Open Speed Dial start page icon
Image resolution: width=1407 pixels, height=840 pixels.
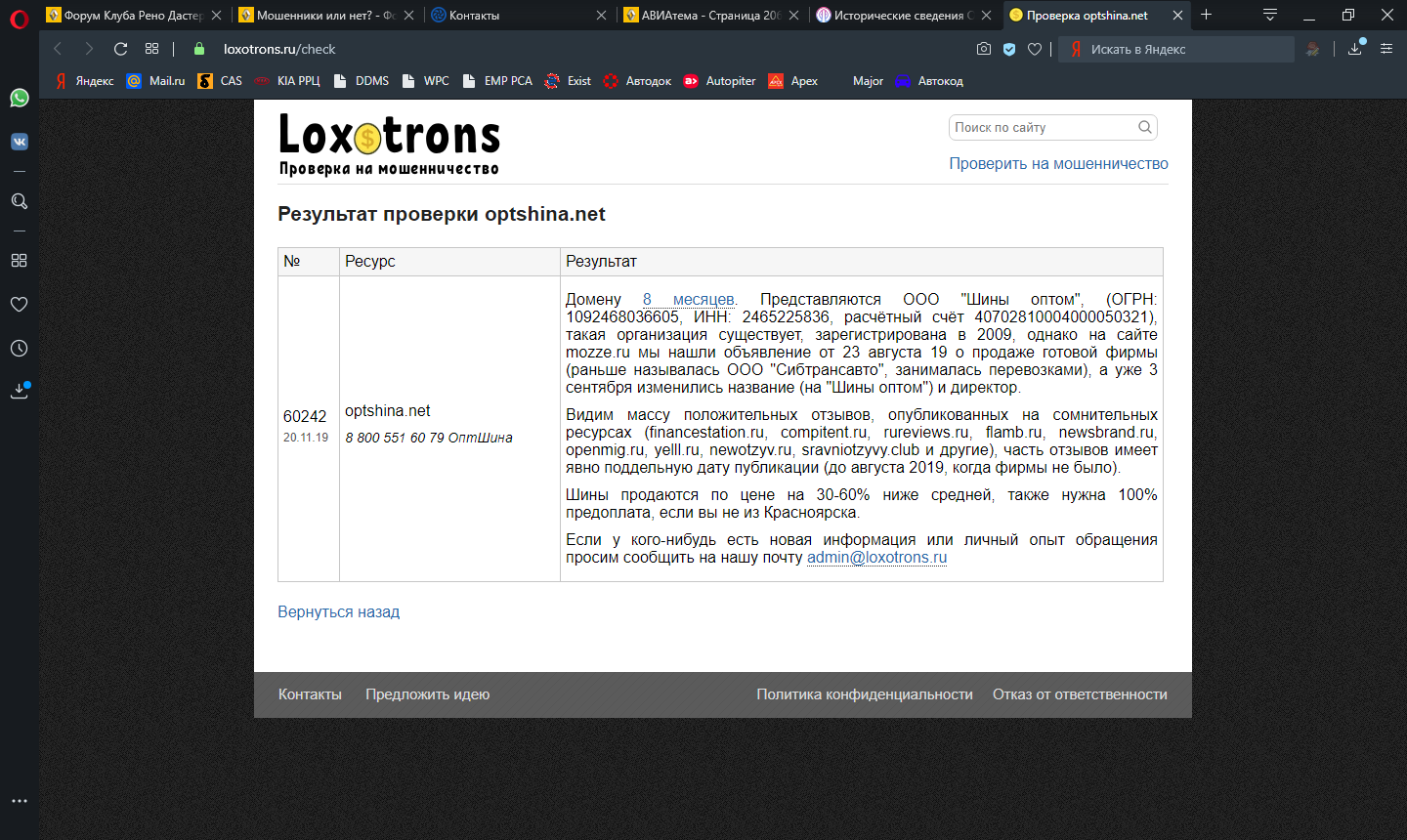(x=151, y=49)
